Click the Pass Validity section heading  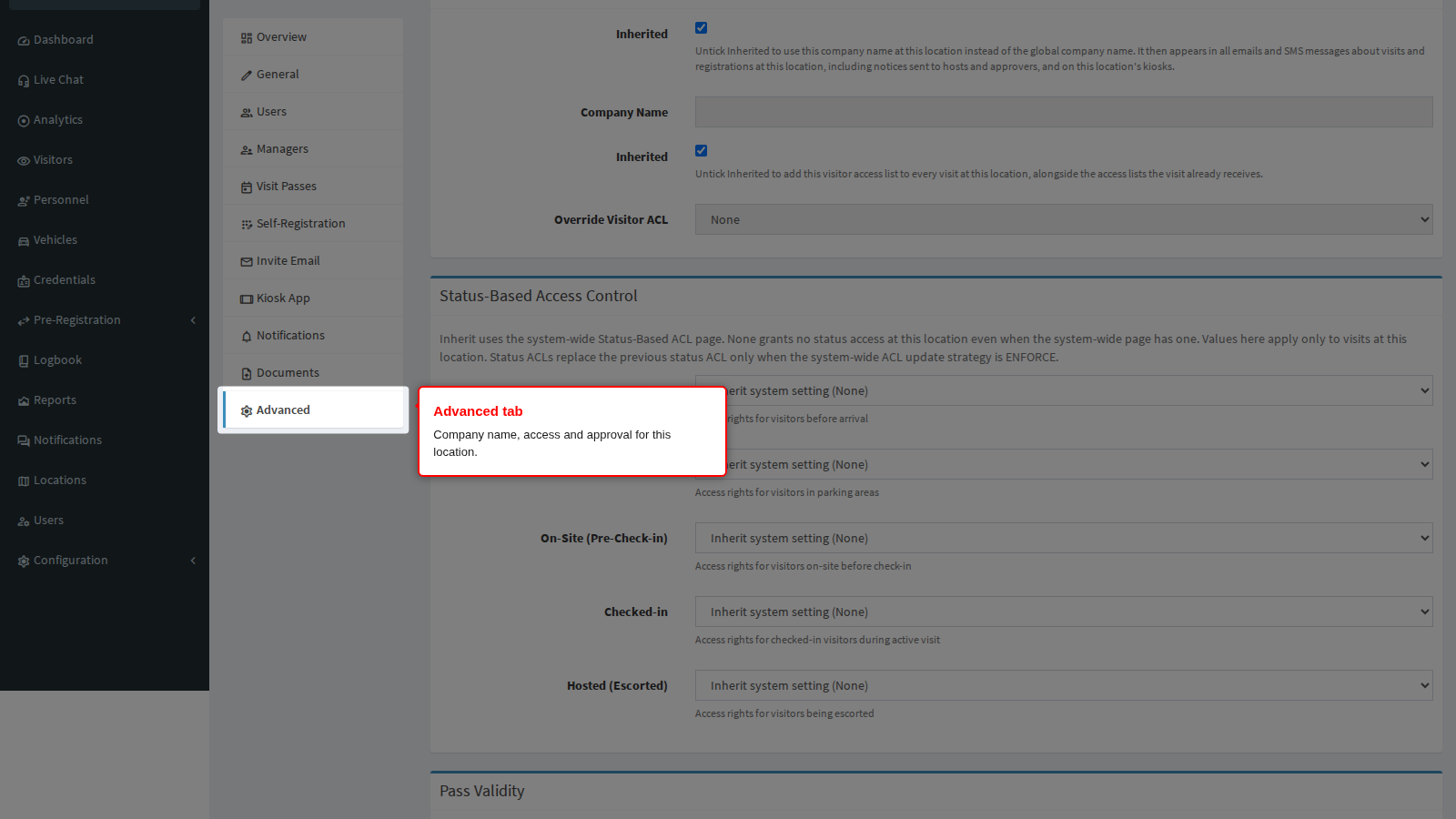(x=482, y=791)
